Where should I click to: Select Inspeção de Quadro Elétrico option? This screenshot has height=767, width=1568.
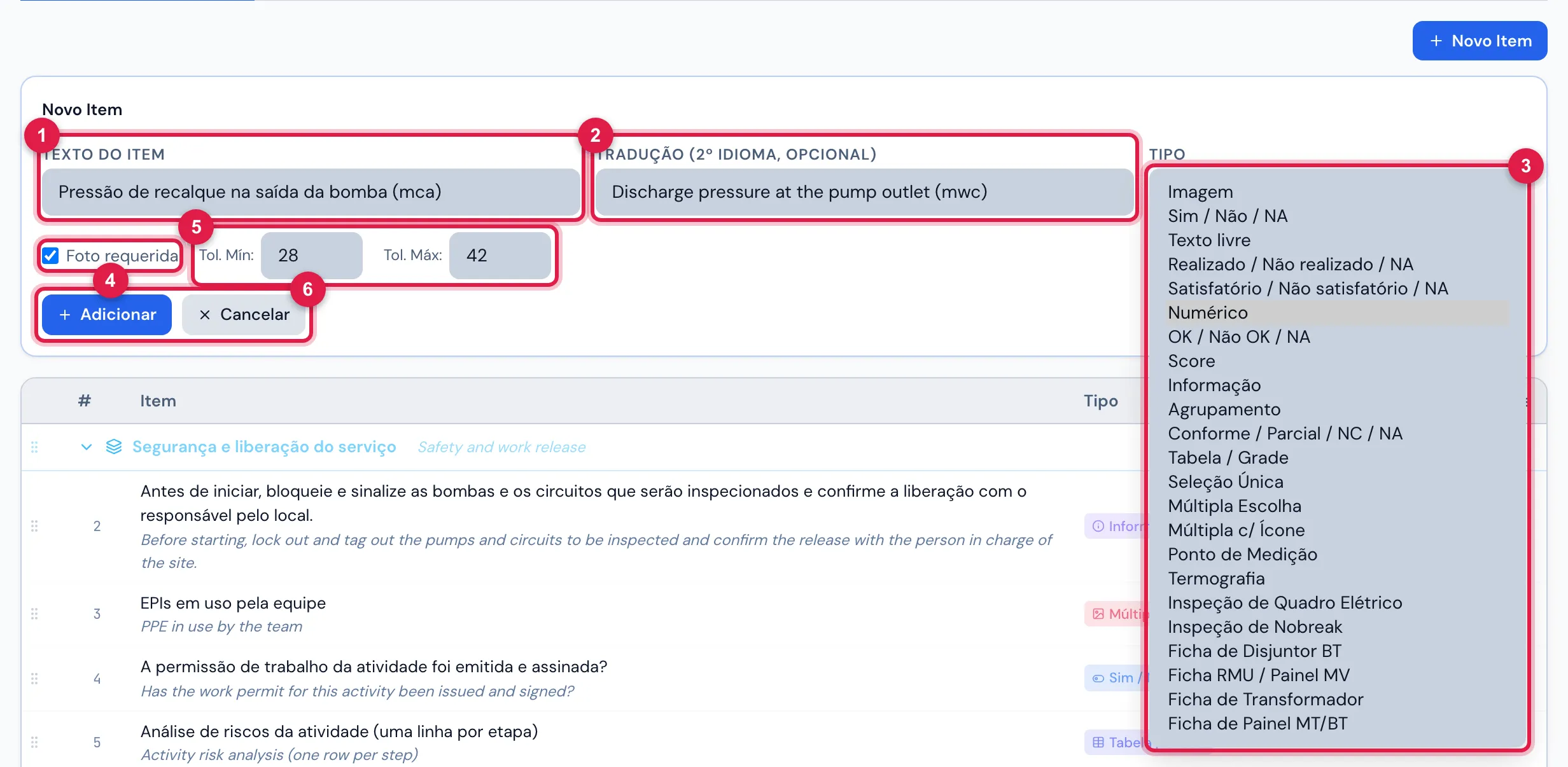coord(1338,603)
